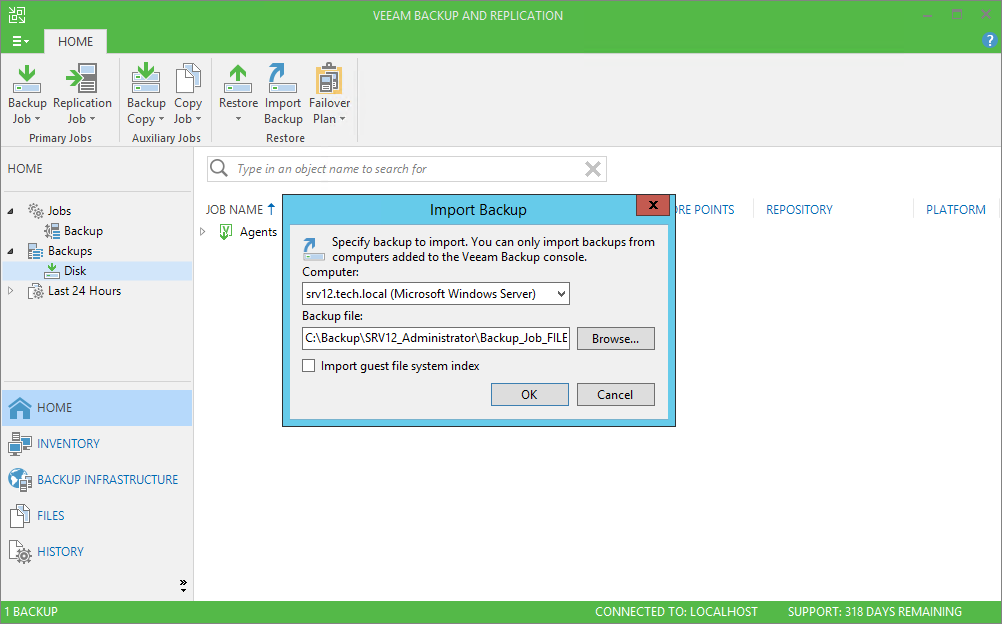The image size is (1002, 624).
Task: Select the Disk node under Backups
Action: tap(75, 271)
